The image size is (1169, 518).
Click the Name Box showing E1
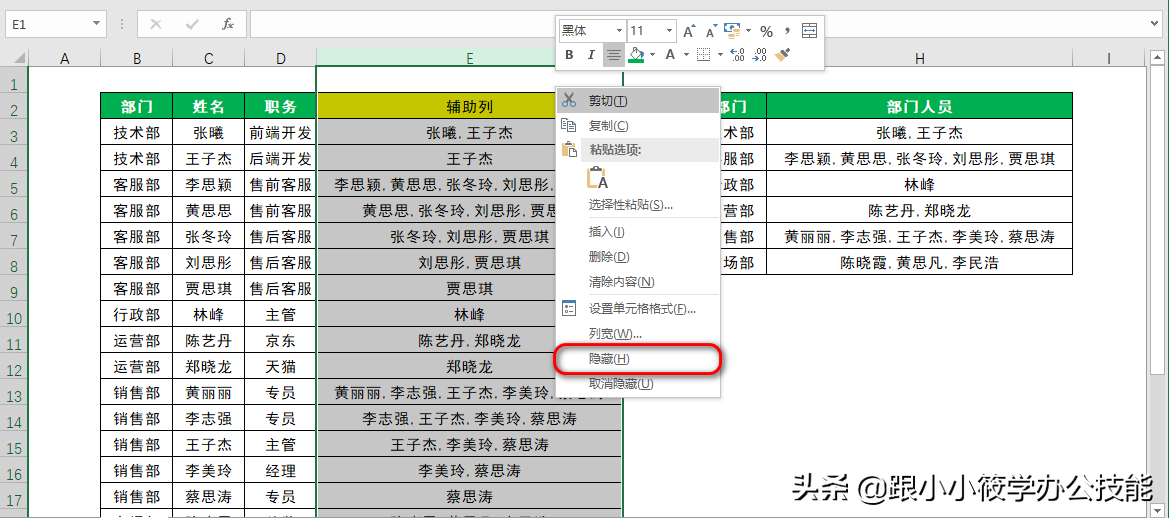(x=48, y=24)
